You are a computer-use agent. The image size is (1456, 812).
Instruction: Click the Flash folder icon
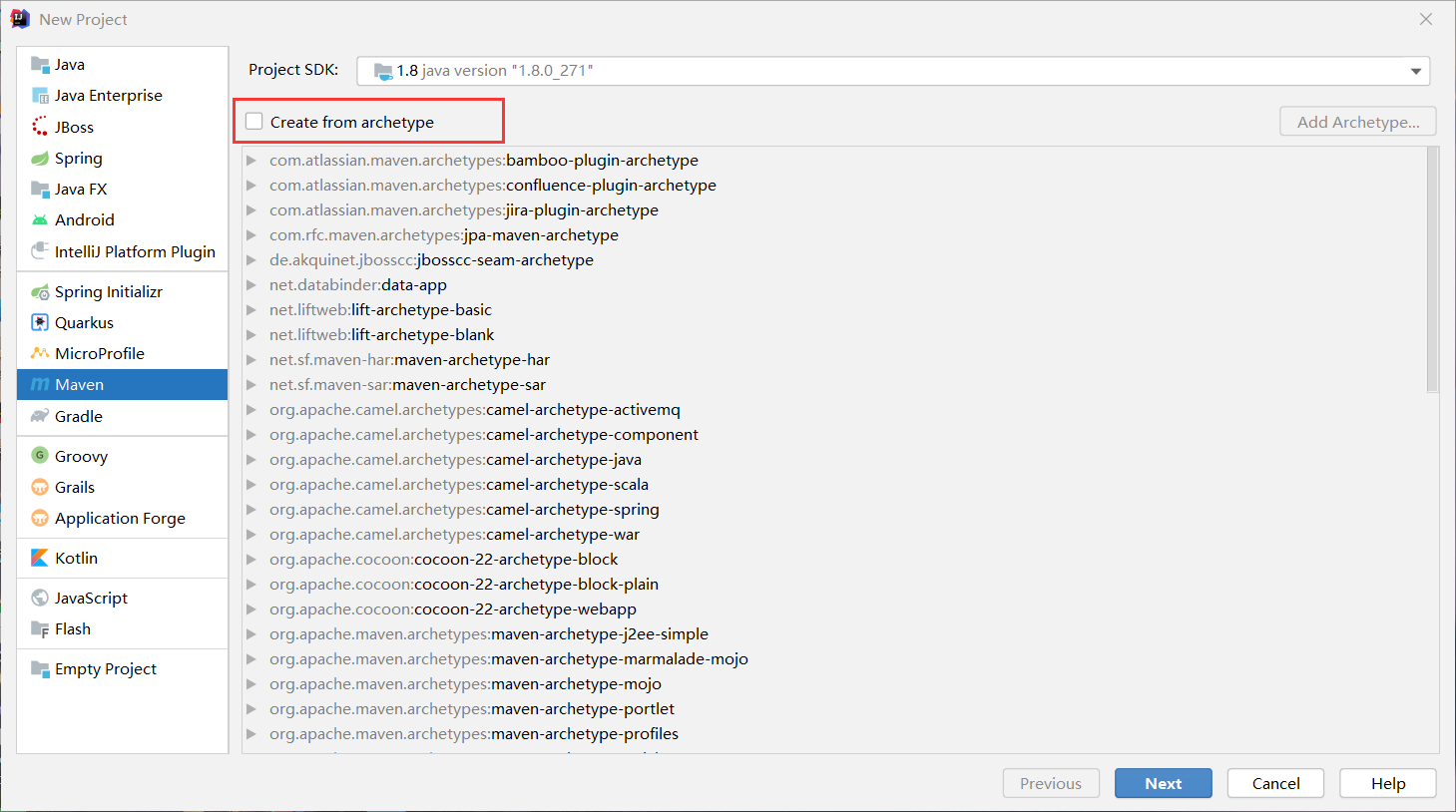pos(40,628)
